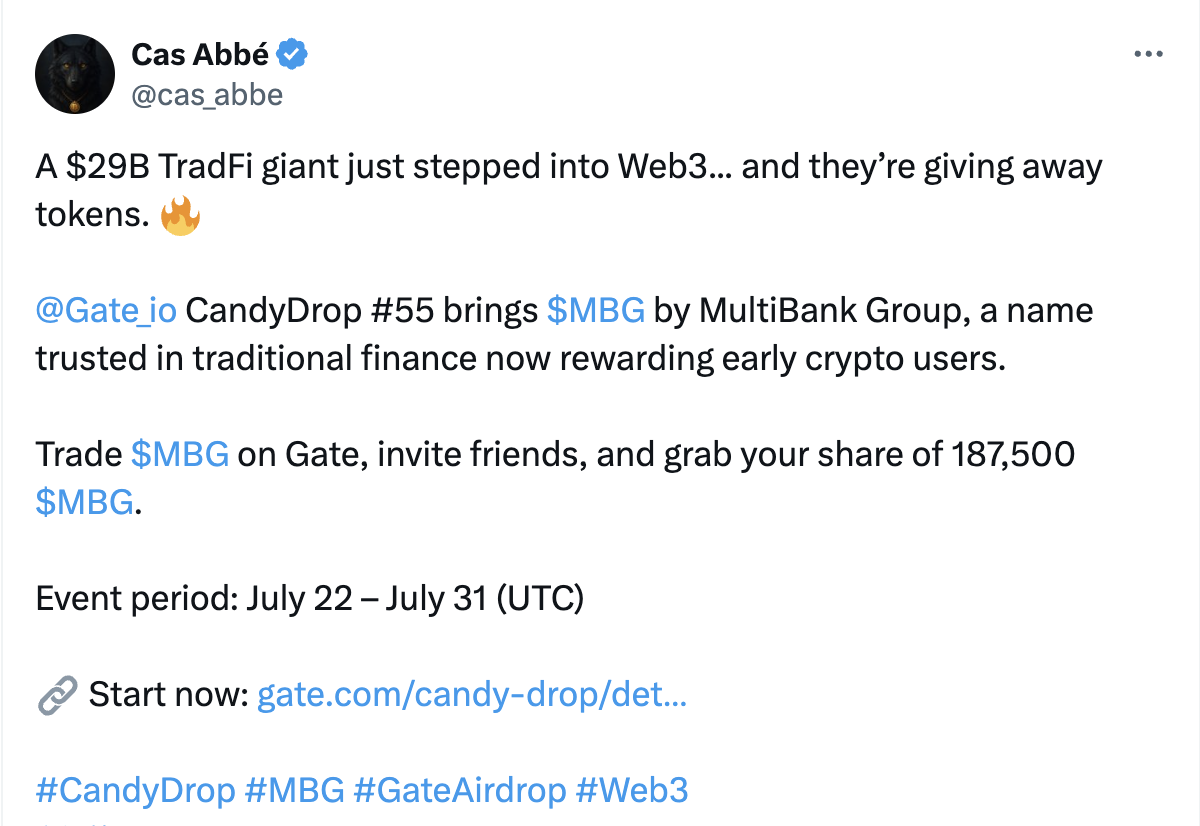Open Cas Abbé's wolf profile avatar
Screen dimensions: 1200x826
(x=73, y=76)
